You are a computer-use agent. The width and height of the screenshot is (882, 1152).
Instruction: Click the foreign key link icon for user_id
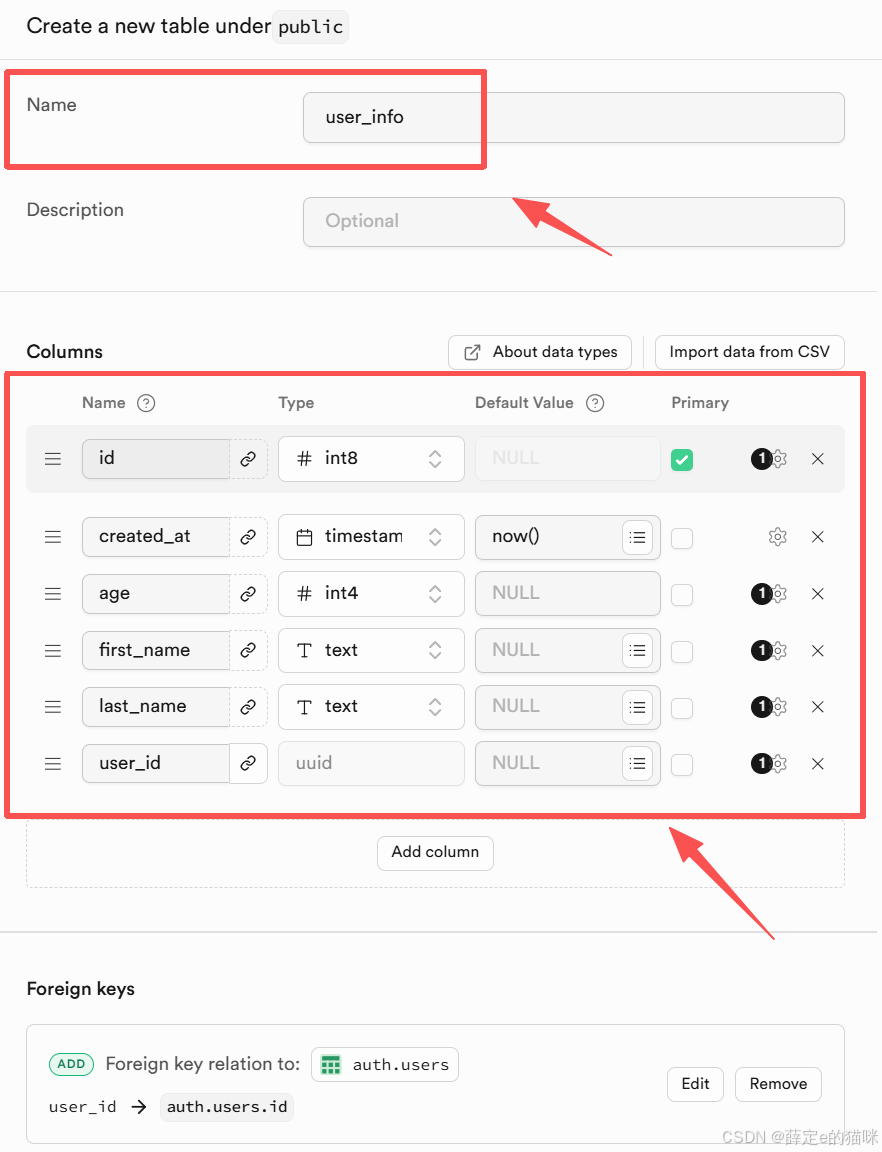click(x=248, y=763)
